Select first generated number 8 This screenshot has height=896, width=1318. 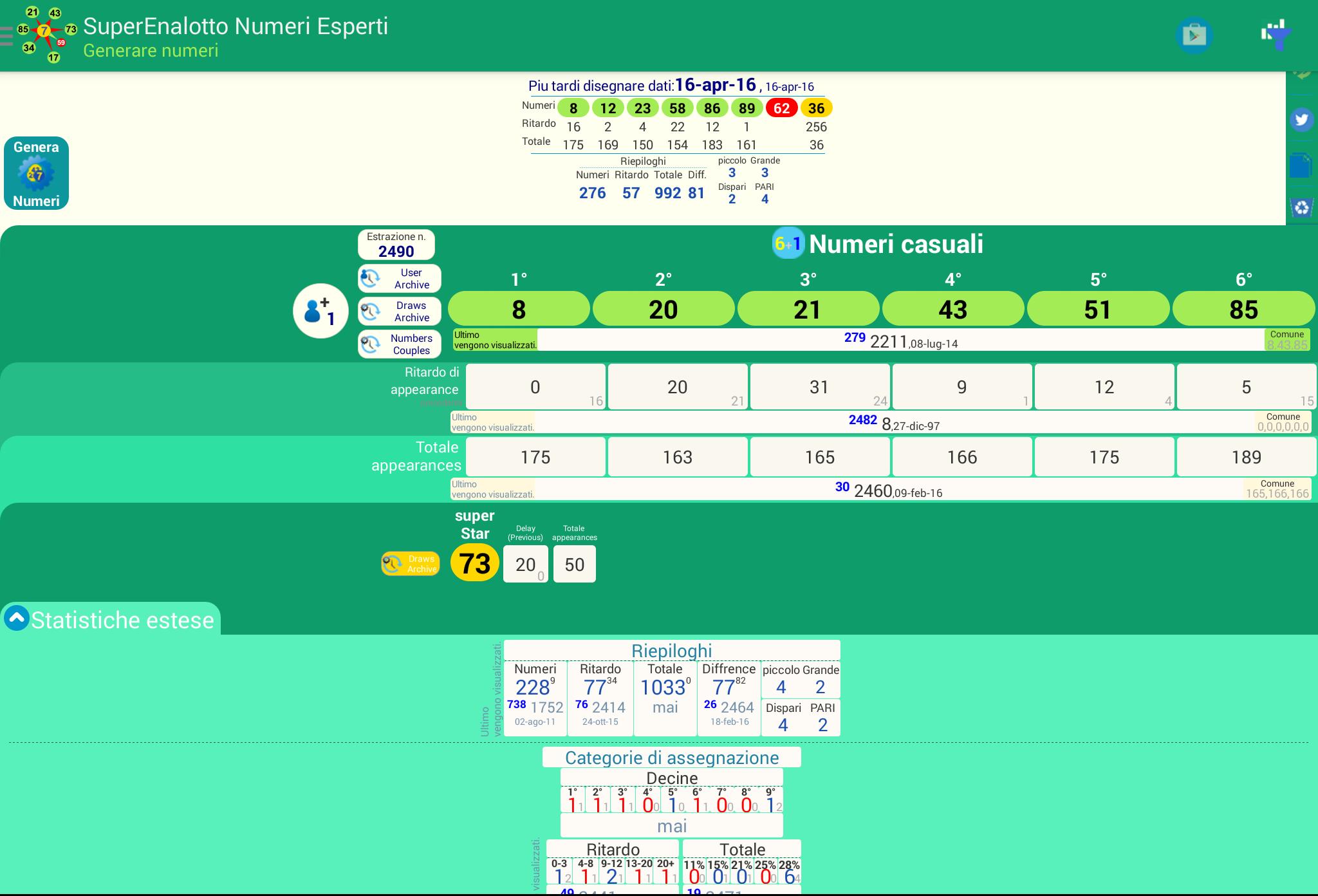point(519,309)
